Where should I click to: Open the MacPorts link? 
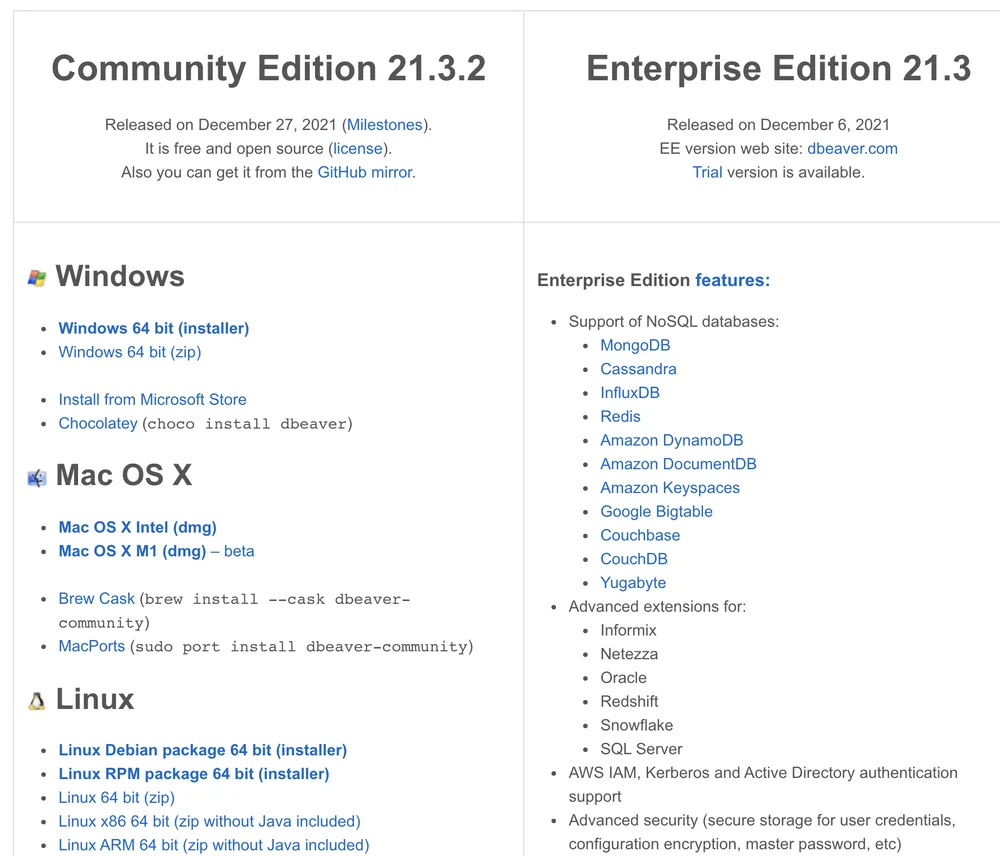point(92,646)
